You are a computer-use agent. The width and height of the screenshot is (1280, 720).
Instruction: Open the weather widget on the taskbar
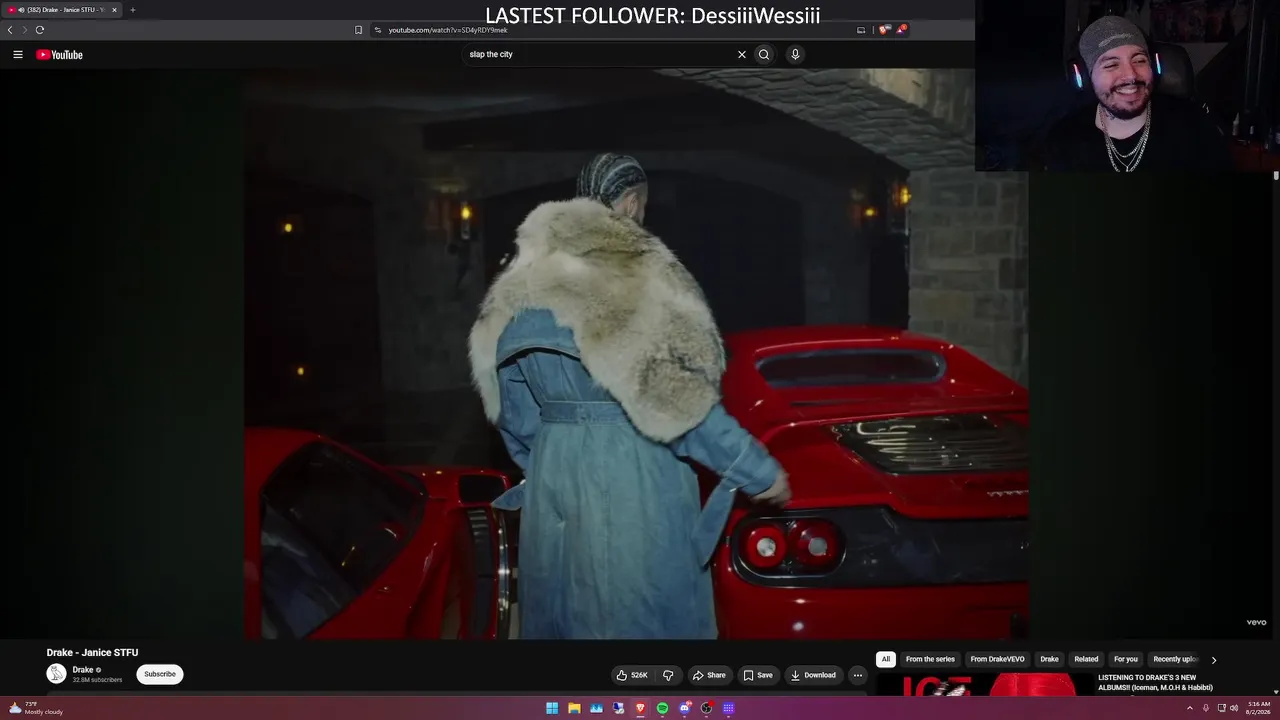coord(35,708)
